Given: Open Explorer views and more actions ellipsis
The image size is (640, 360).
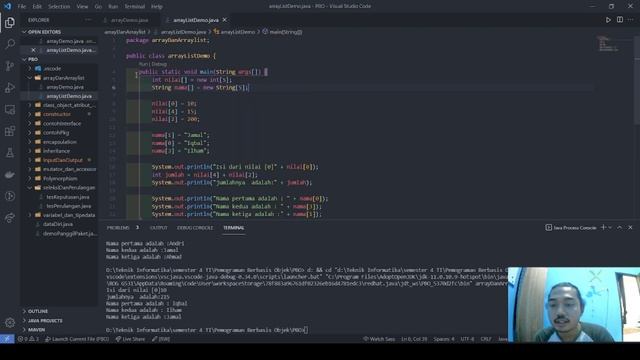Looking at the screenshot, I should [x=88, y=20].
